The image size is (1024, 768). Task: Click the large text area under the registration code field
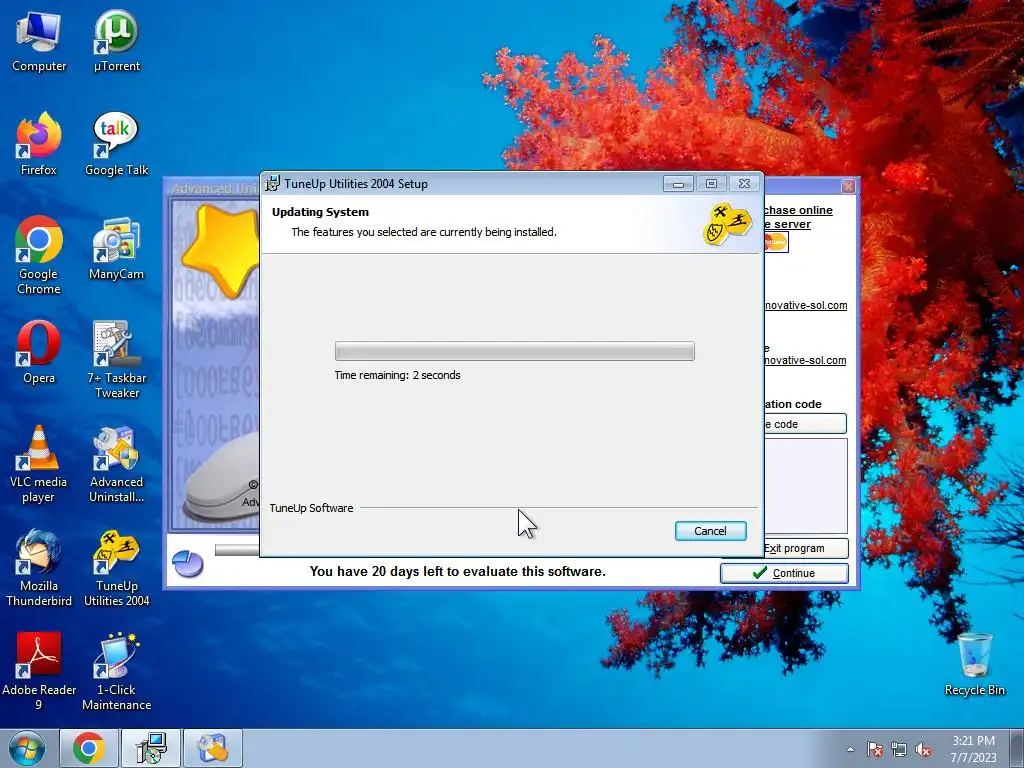(805, 486)
